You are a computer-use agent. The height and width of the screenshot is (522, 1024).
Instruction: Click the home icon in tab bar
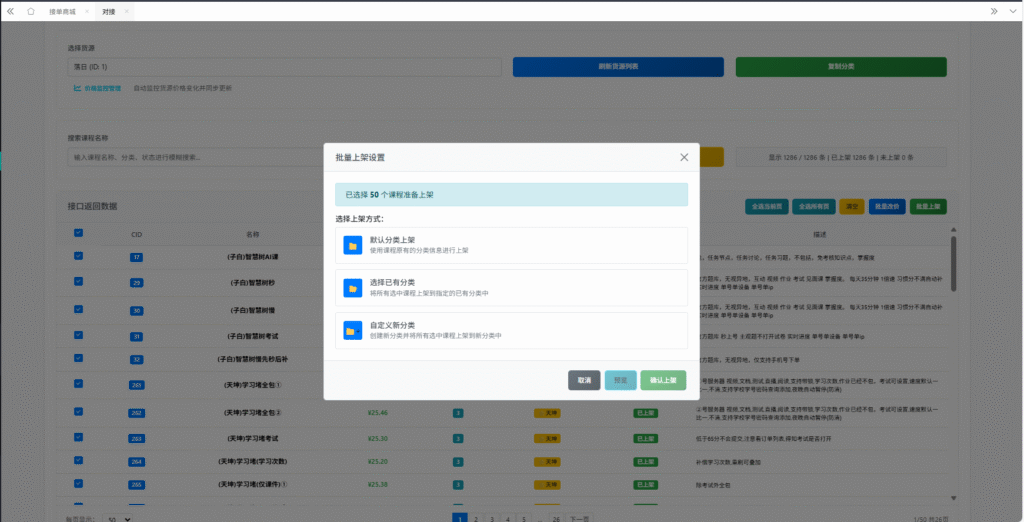click(31, 11)
